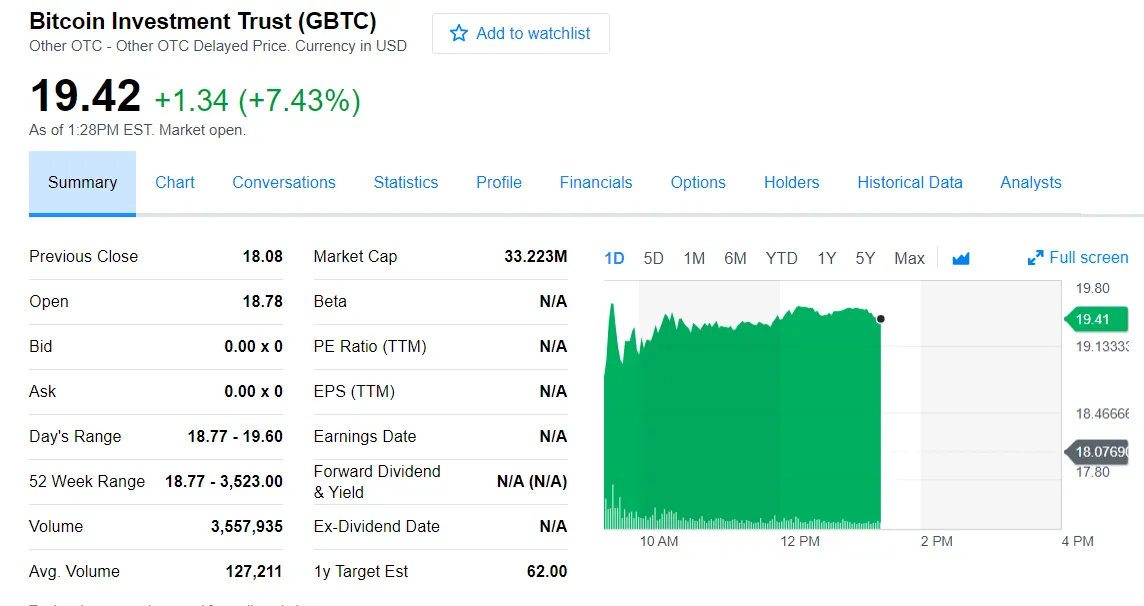This screenshot has height=606, width=1144.
Task: Click the Beta label
Action: click(x=330, y=302)
